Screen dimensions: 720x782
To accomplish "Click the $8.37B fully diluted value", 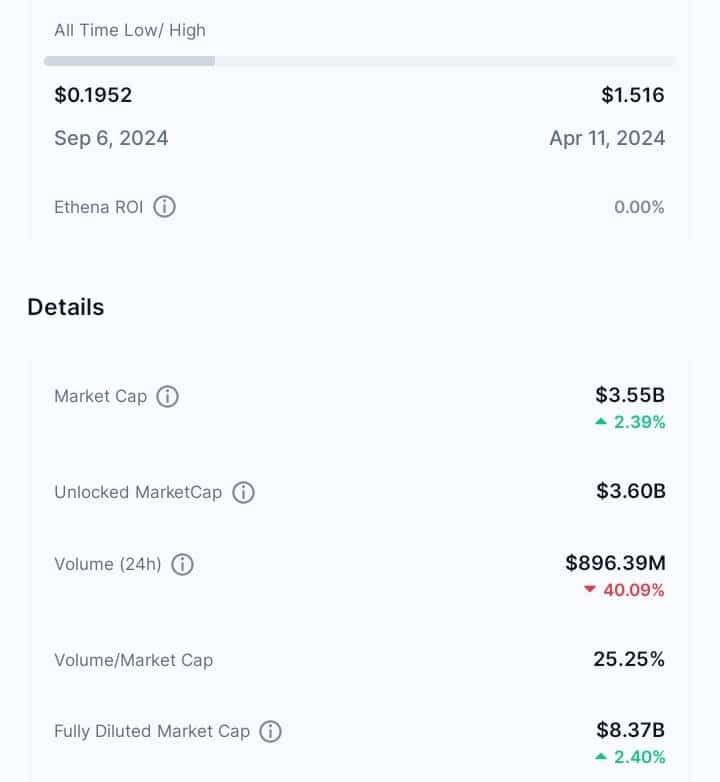I will click(x=631, y=730).
